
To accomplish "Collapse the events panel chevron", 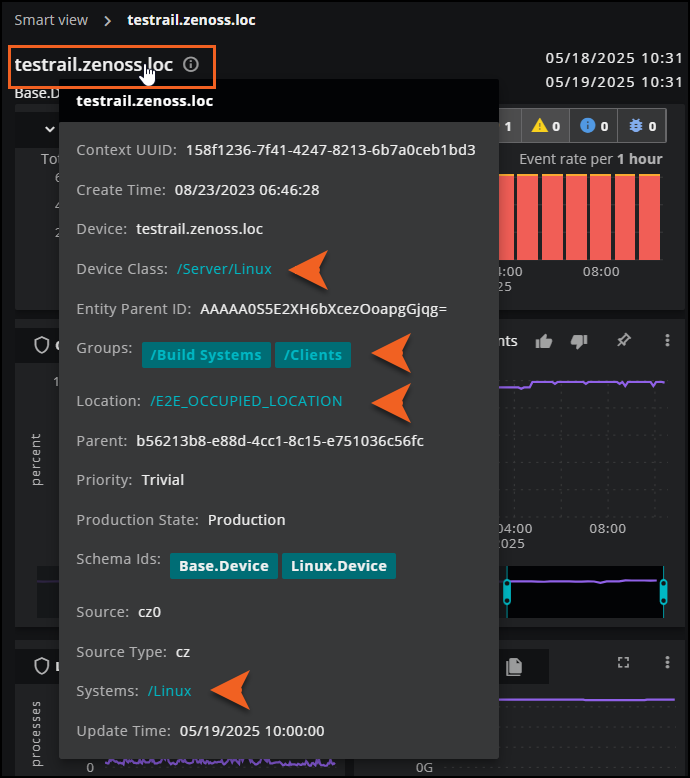I will click(50, 130).
